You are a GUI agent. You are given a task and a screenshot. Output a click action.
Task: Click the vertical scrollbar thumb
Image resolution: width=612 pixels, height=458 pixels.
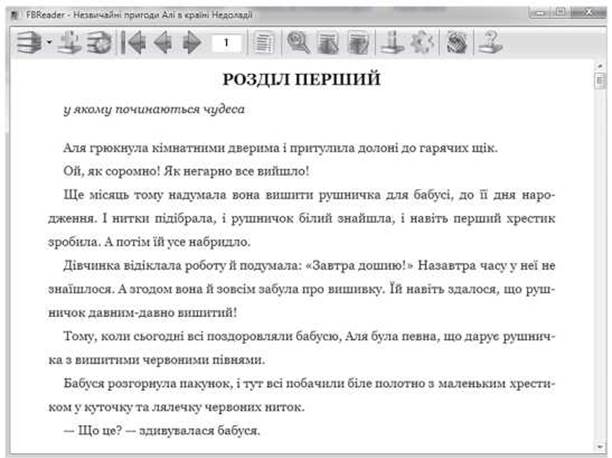pos(600,80)
